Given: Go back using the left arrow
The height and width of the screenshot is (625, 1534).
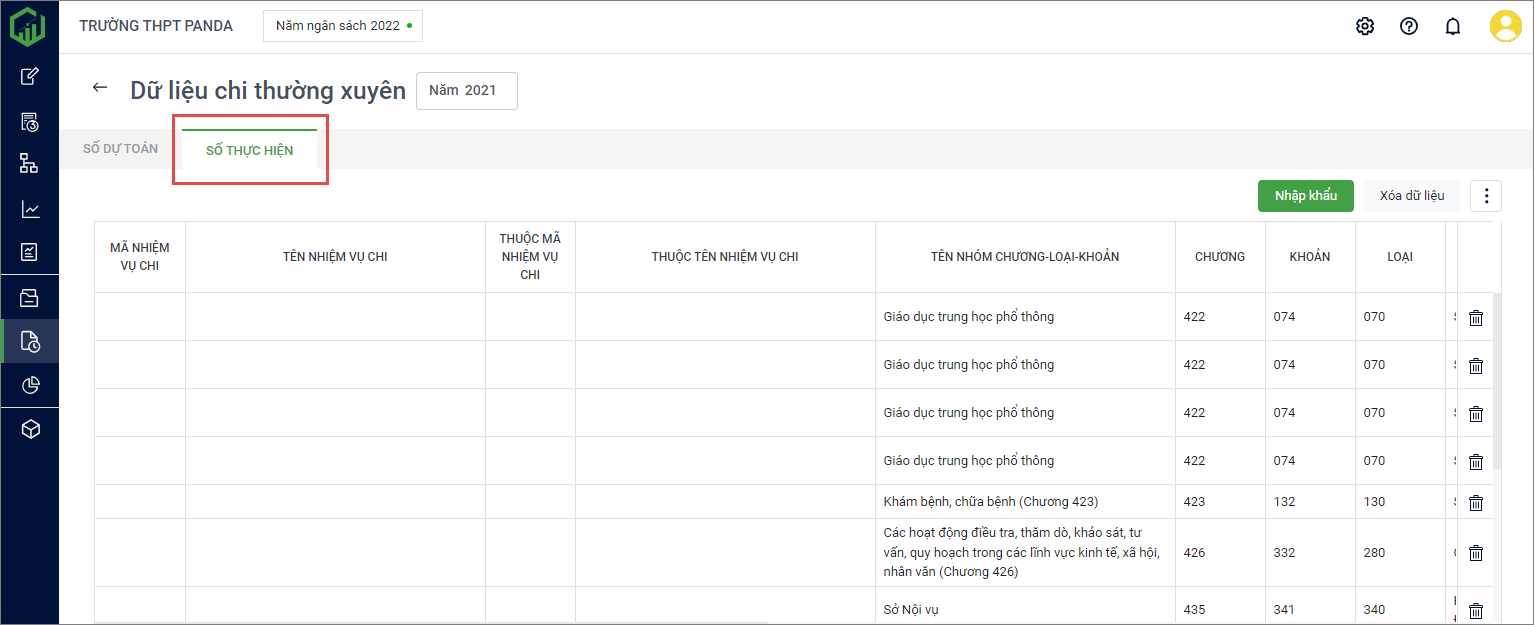Looking at the screenshot, I should pos(100,88).
